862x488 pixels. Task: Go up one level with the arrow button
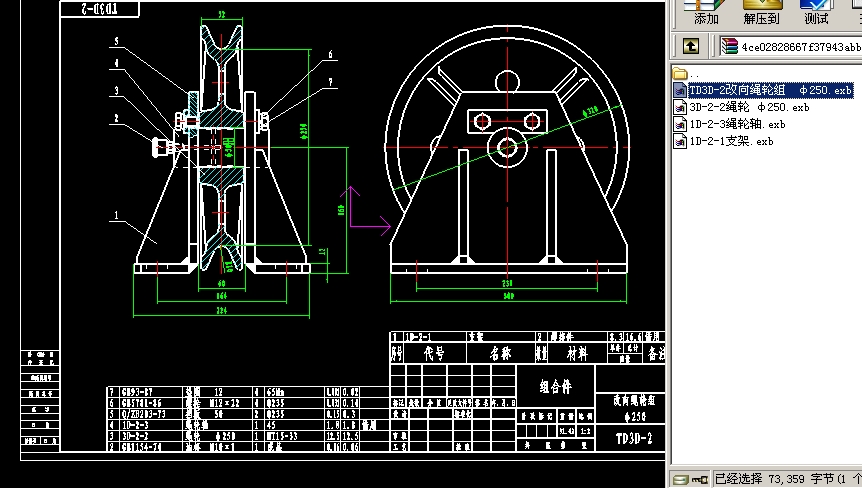(x=690, y=46)
